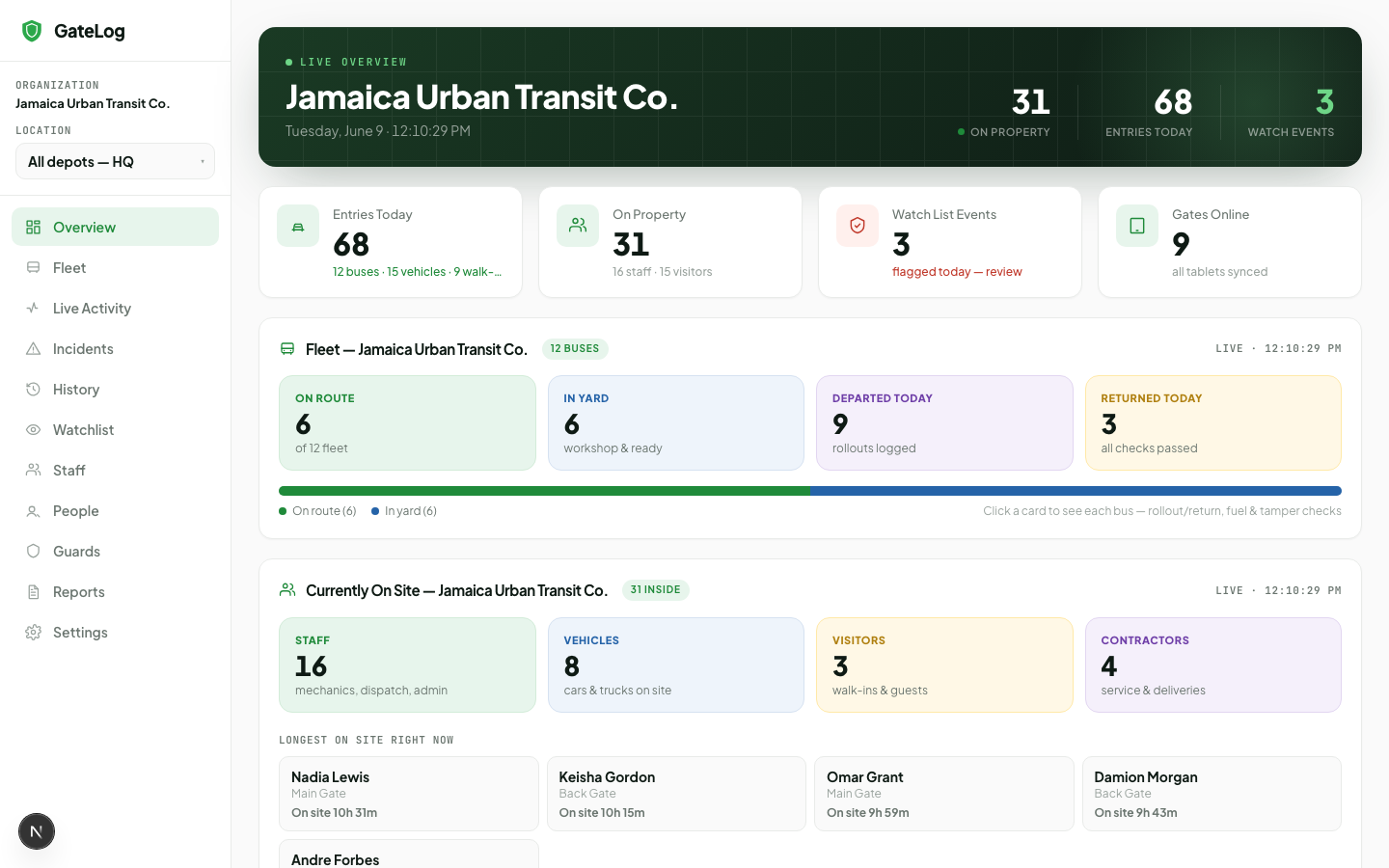
Task: Click the GateLog shield logo icon
Action: pos(32,31)
